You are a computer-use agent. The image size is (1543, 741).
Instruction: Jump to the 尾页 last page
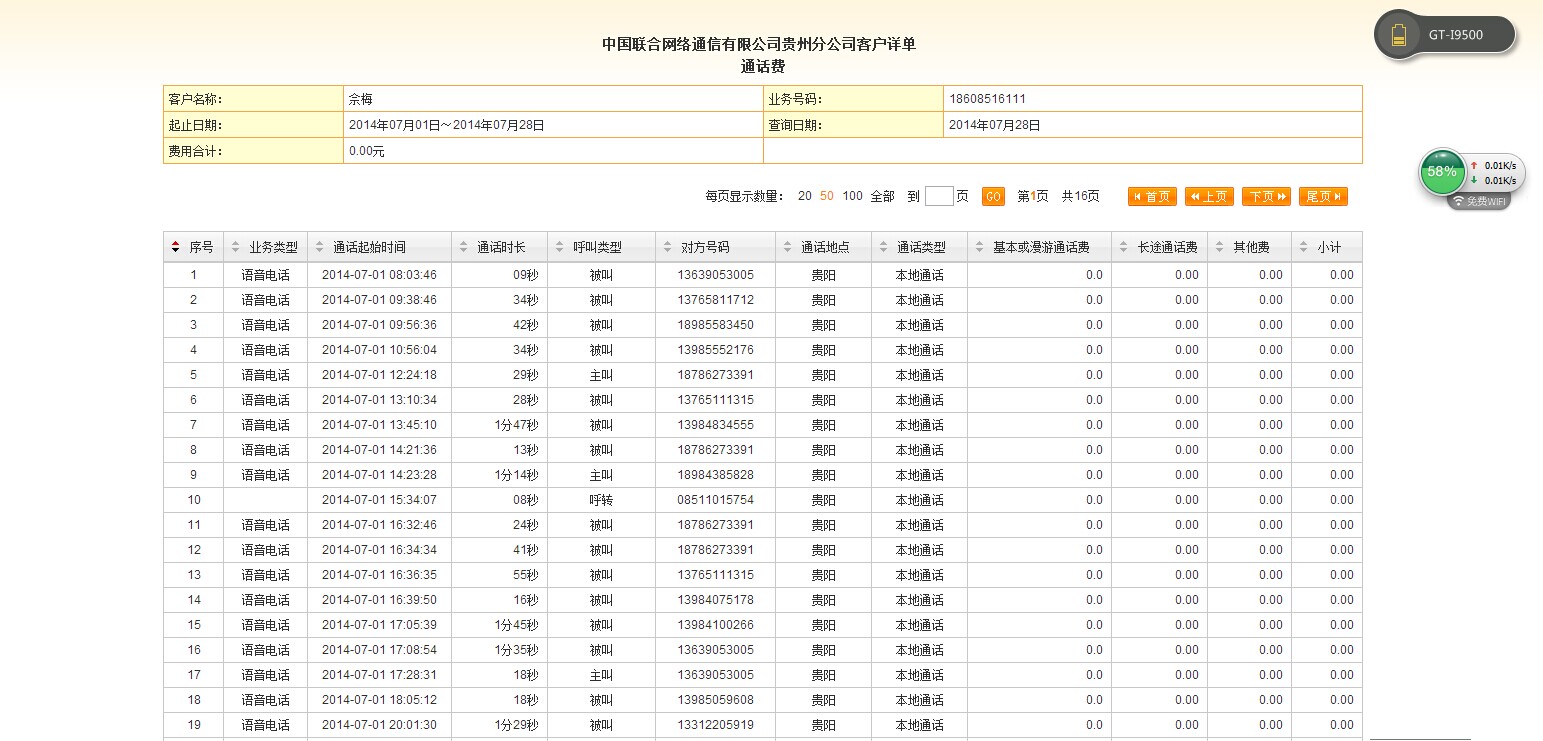pyautogui.click(x=1323, y=197)
